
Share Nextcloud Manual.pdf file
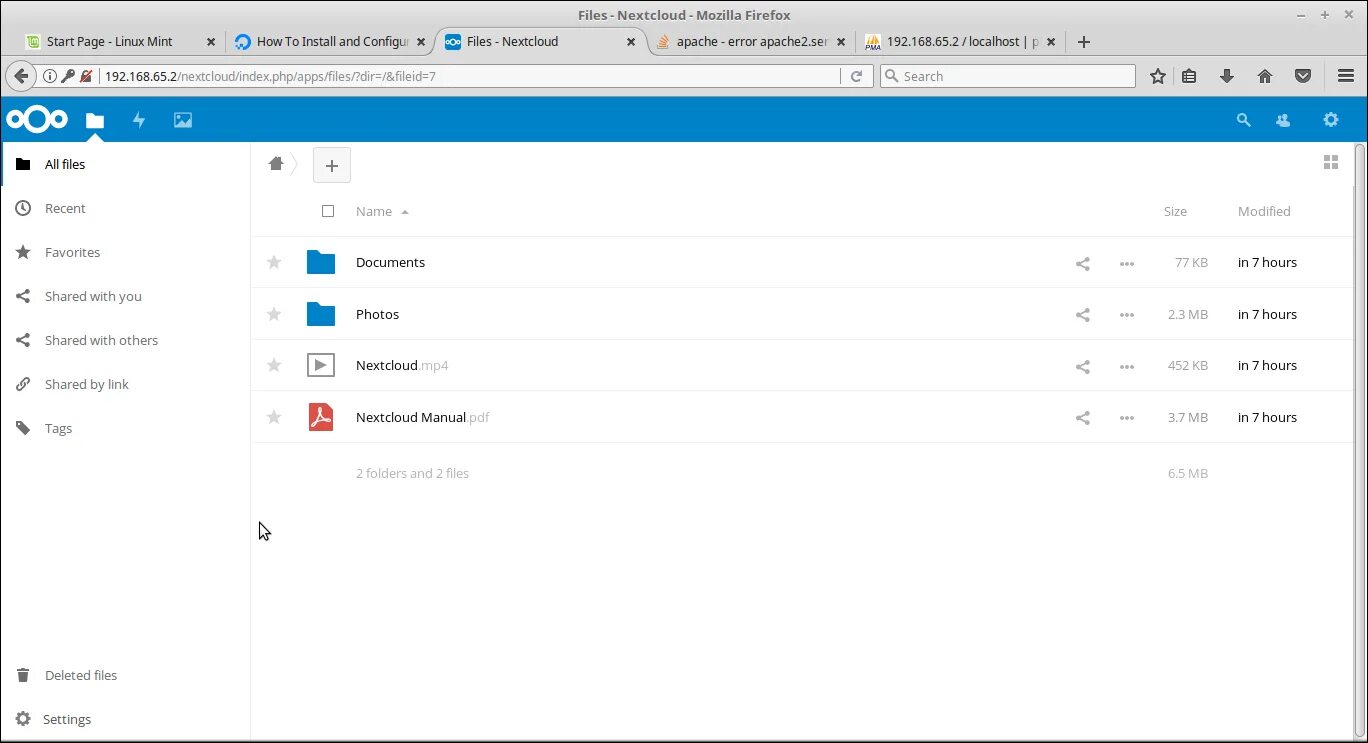pos(1082,417)
